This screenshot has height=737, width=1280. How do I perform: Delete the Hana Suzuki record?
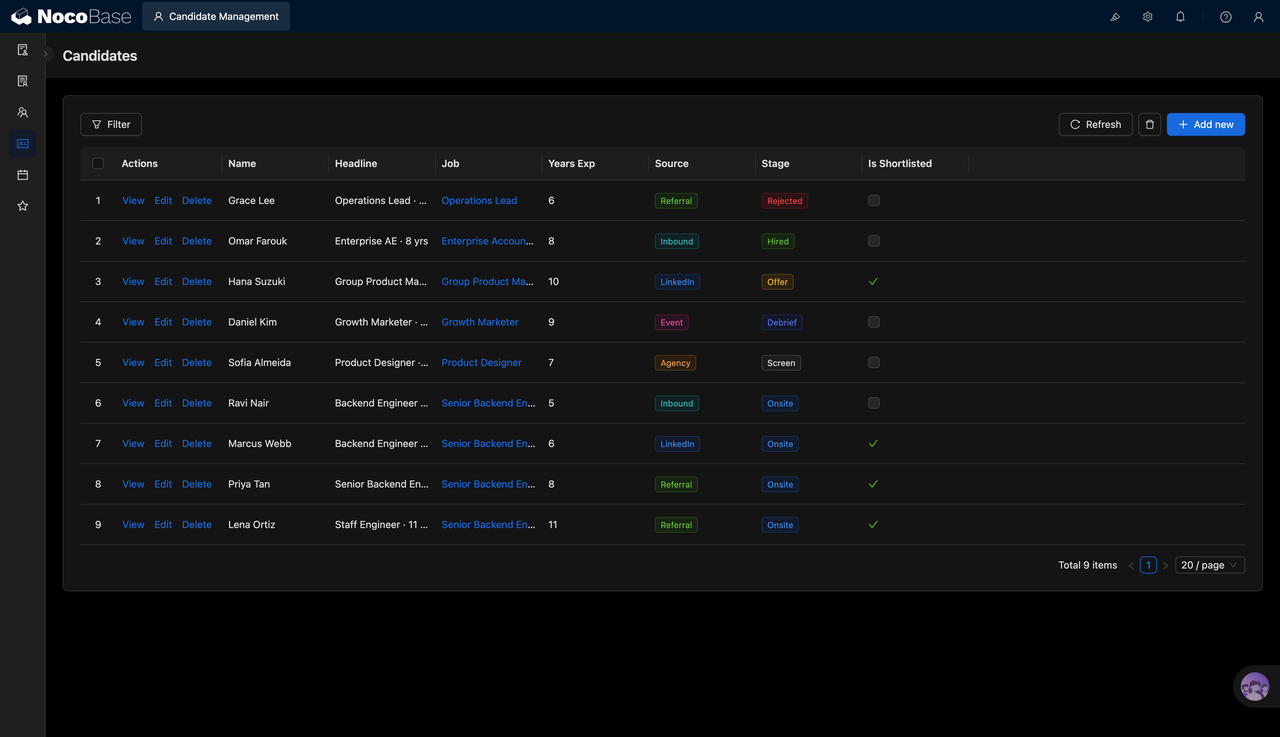coord(197,281)
